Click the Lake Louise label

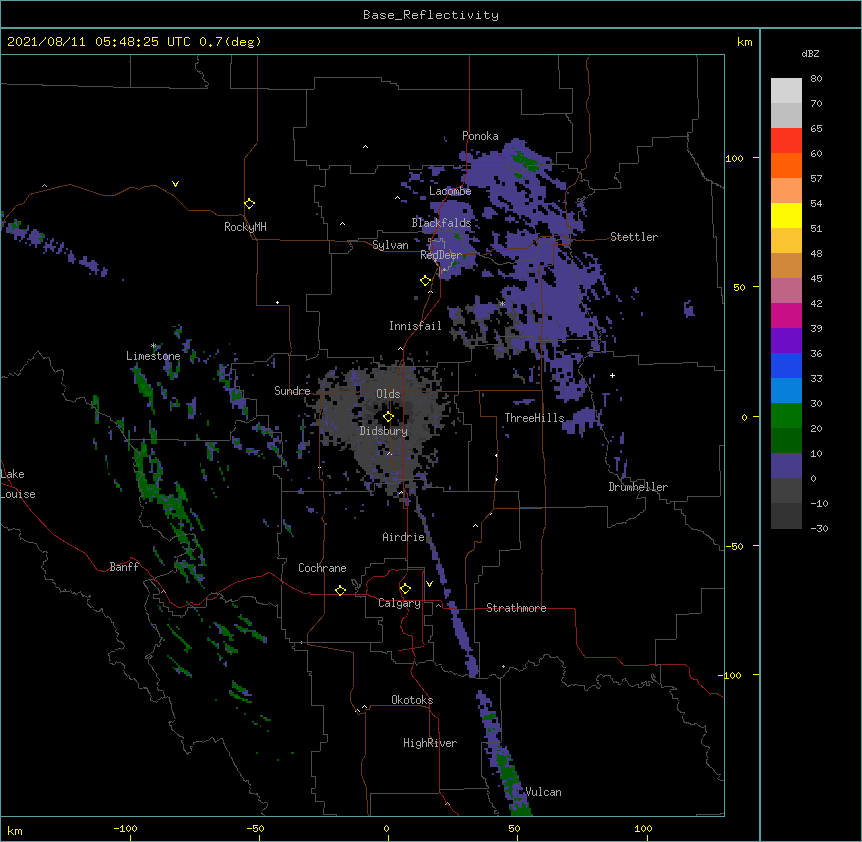click(x=18, y=484)
